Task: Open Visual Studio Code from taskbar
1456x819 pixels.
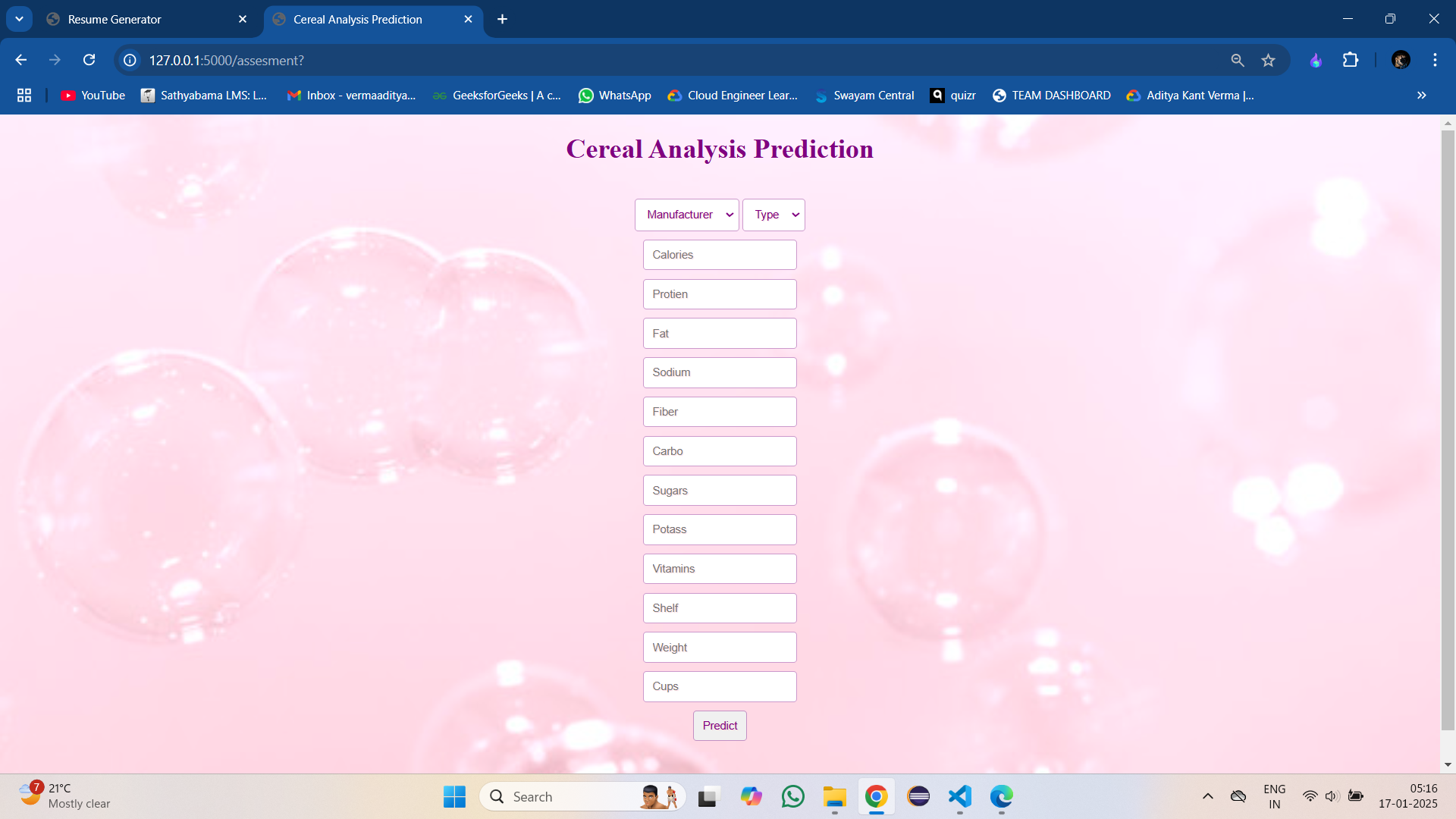Action: coord(959,796)
